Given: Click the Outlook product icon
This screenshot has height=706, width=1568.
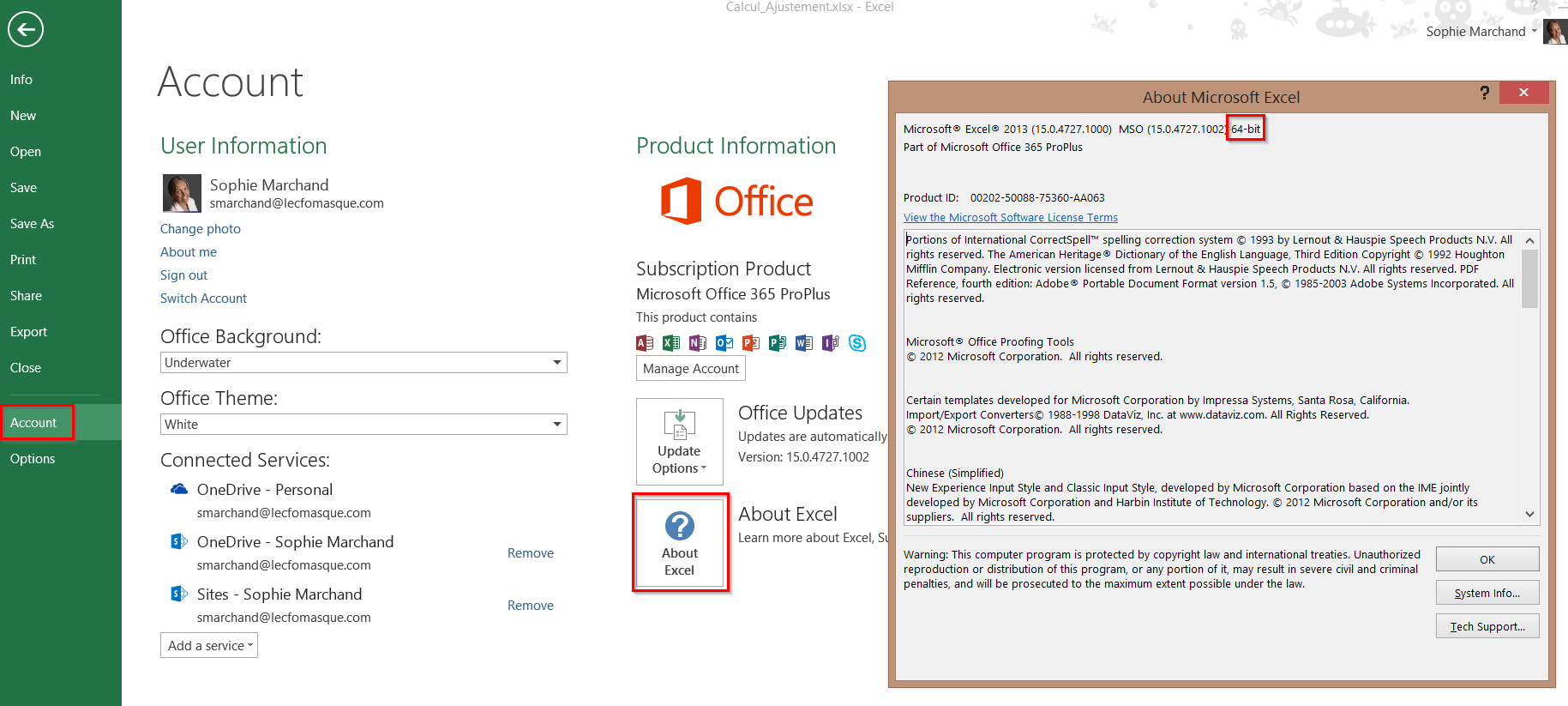Looking at the screenshot, I should pyautogui.click(x=724, y=343).
